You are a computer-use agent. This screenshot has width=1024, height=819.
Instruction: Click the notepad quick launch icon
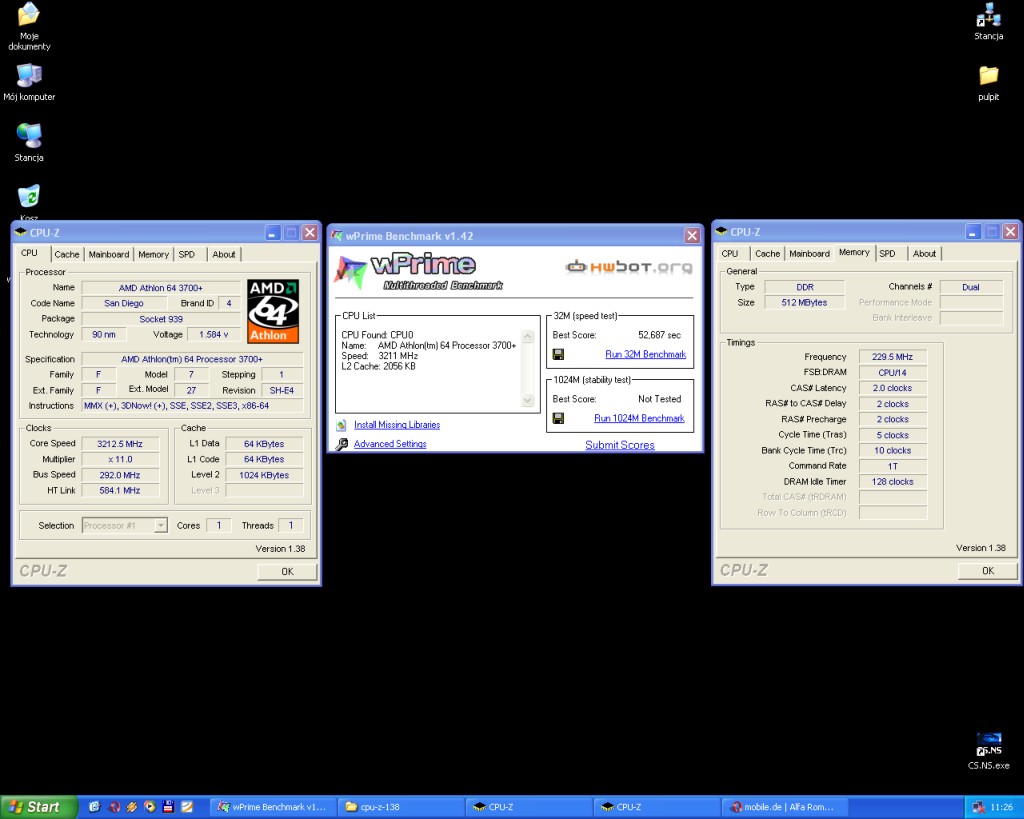[x=187, y=807]
